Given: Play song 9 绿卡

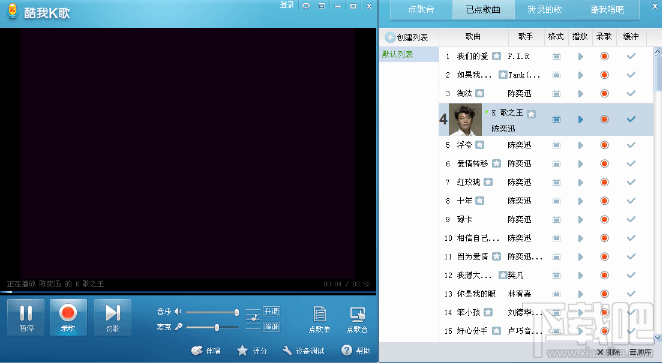Looking at the screenshot, I should [581, 220].
